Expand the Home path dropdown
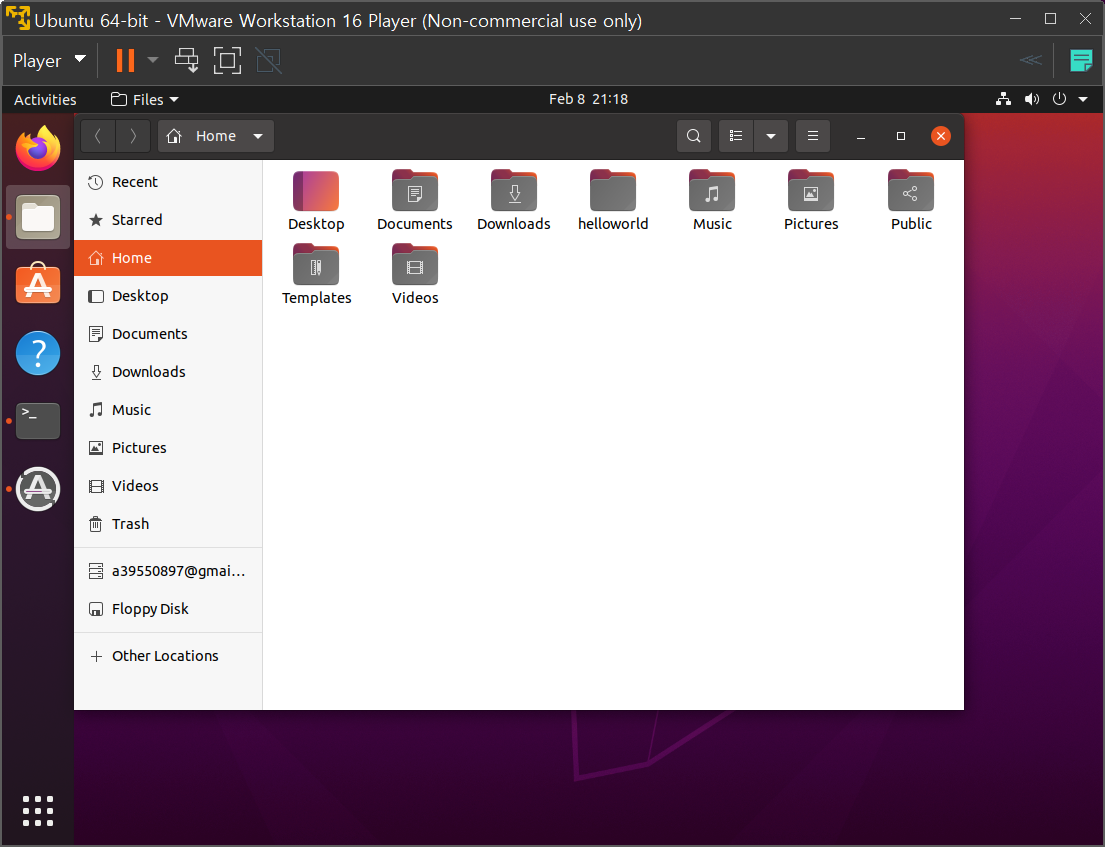1105x847 pixels. (258, 136)
